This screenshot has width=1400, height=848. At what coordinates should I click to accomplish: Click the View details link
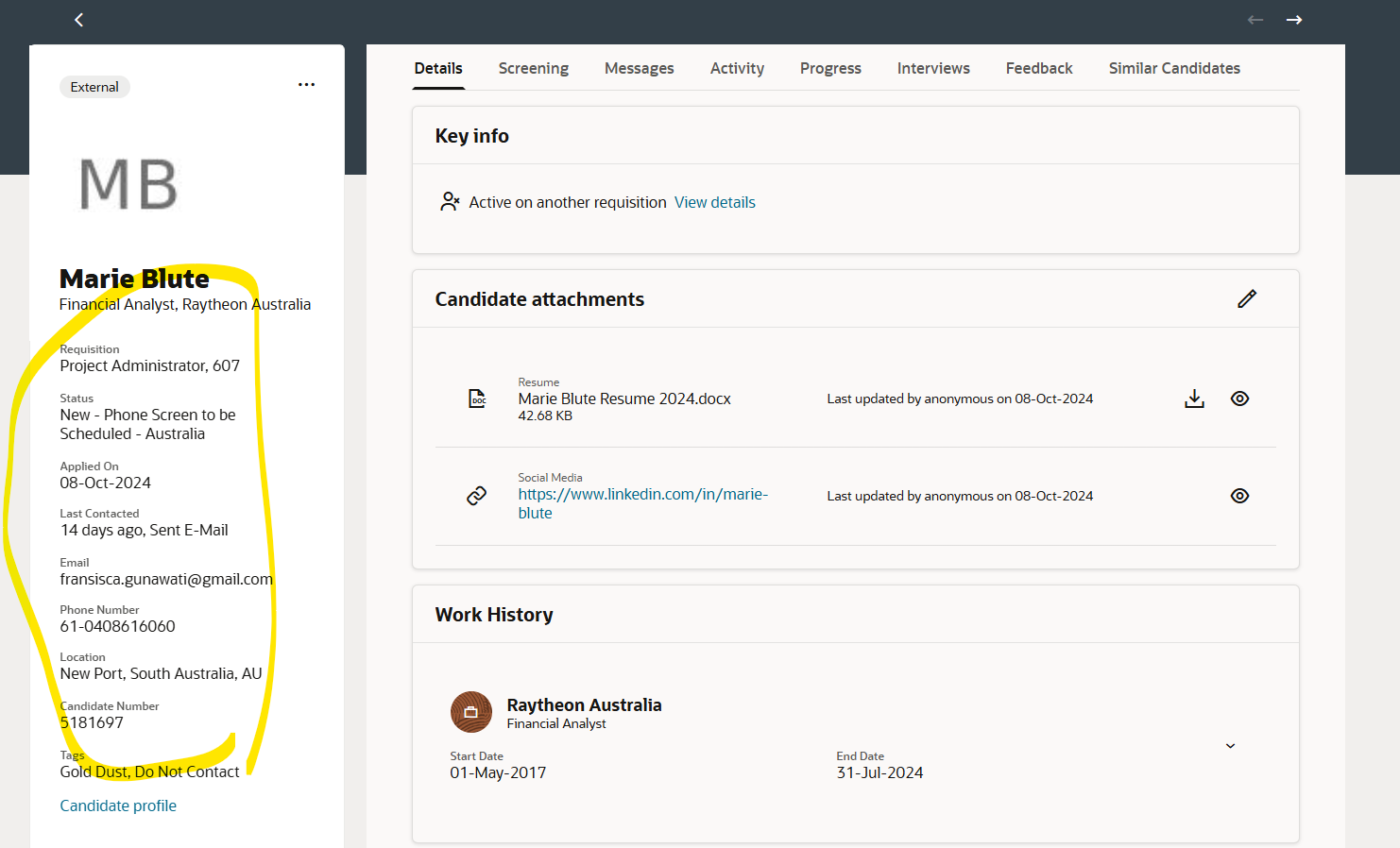[x=715, y=202]
